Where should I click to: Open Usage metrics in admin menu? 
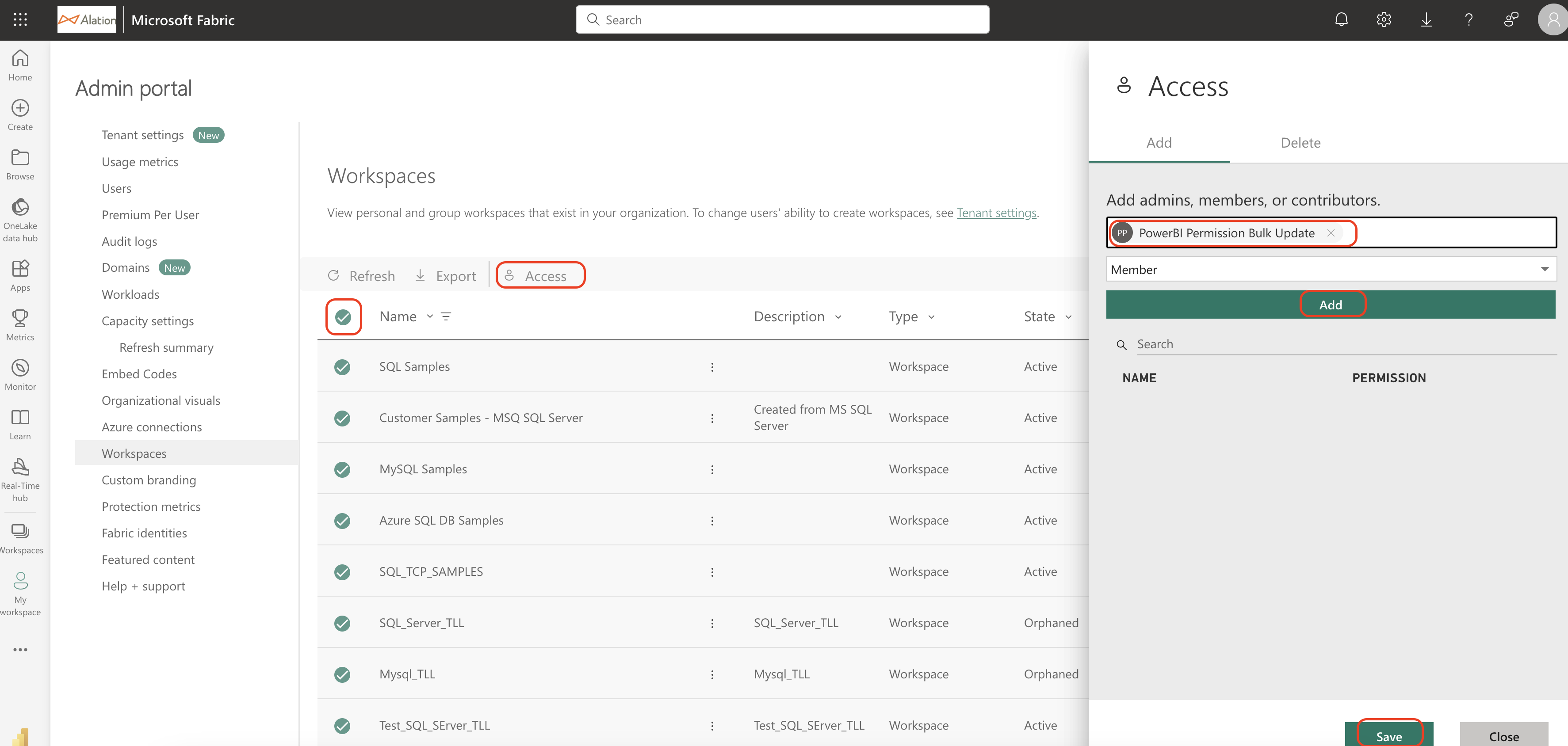point(140,162)
